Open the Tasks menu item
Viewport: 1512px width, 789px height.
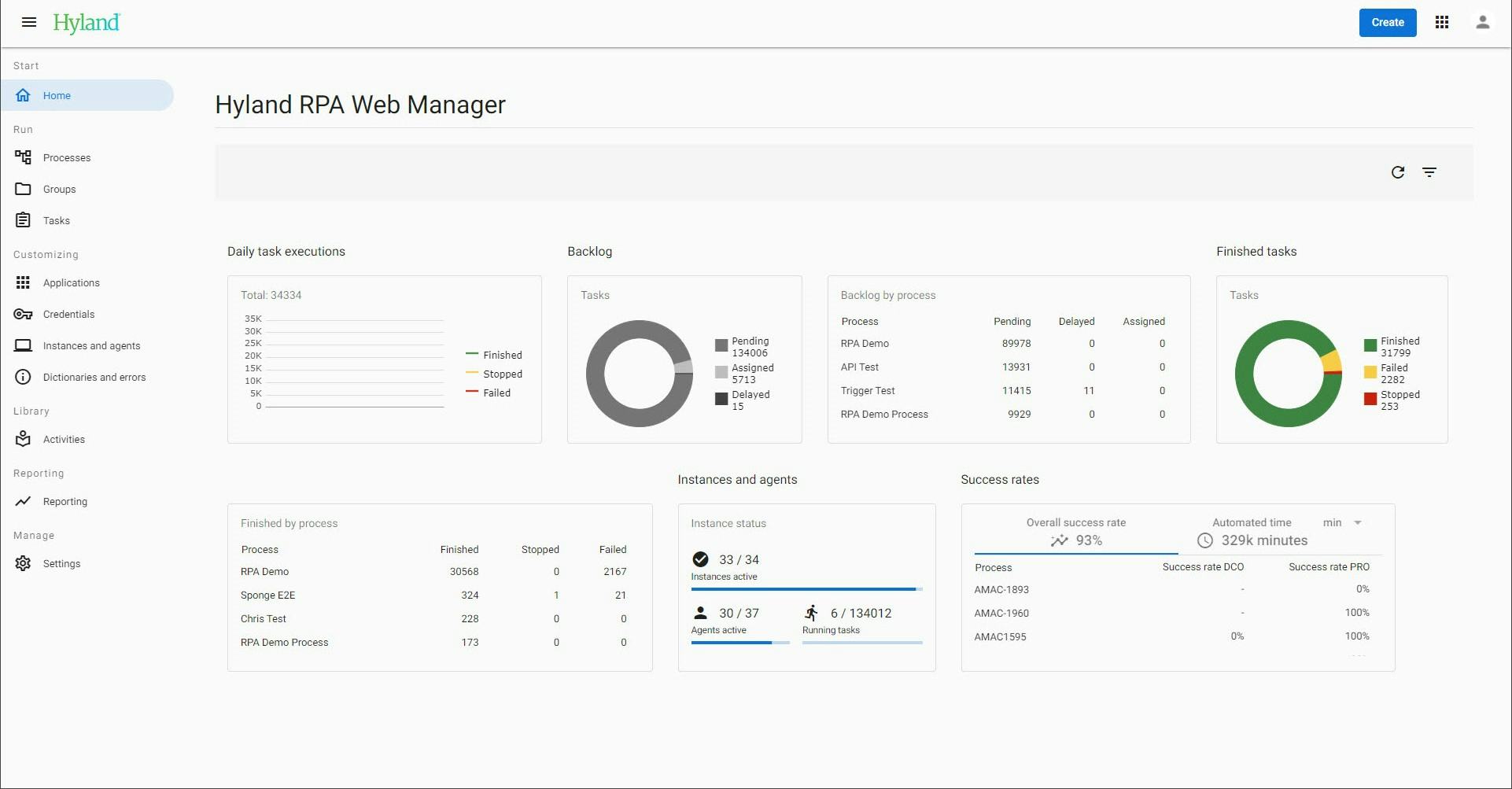(87, 220)
